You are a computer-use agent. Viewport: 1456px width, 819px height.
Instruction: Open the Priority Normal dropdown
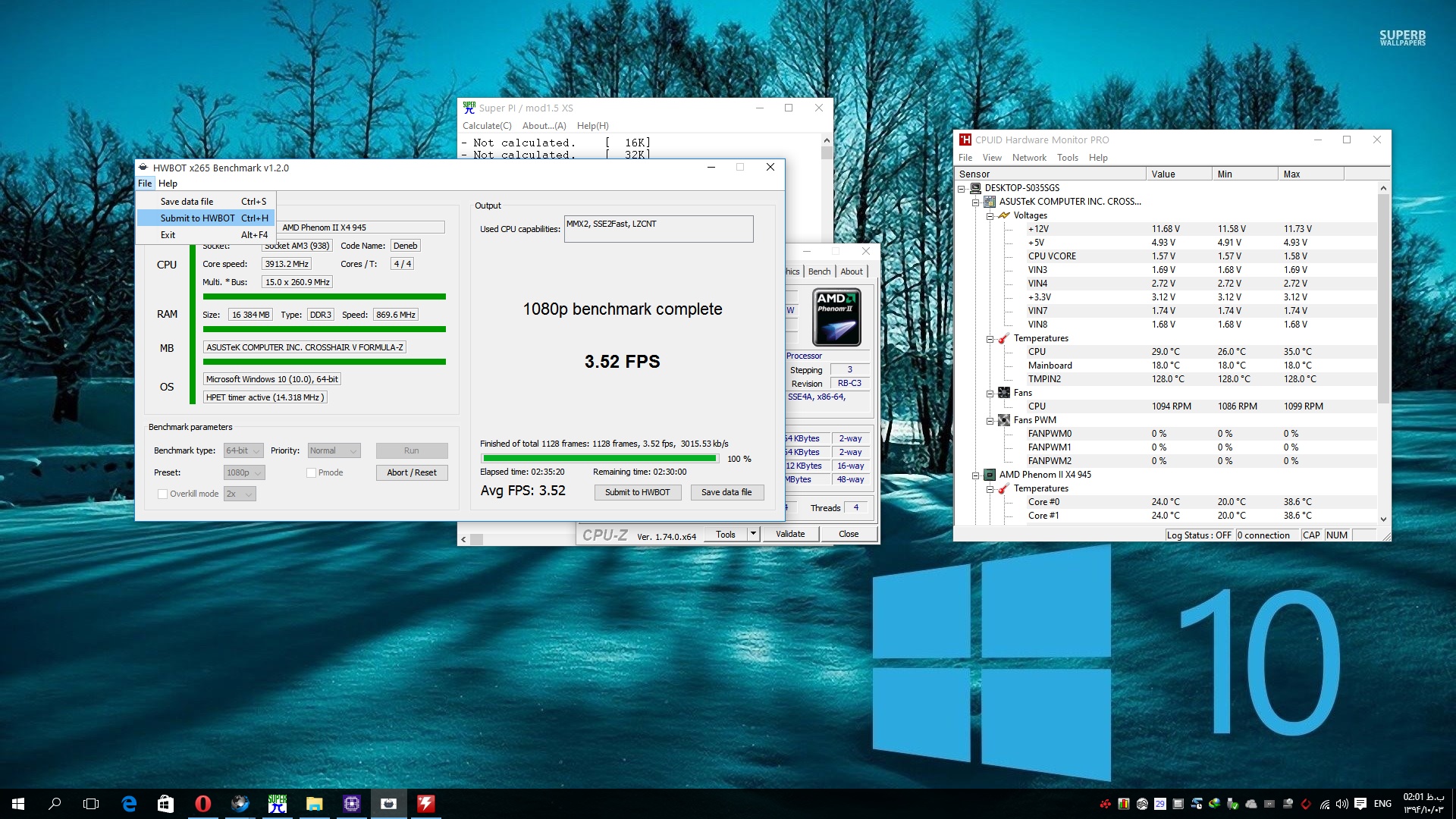[x=334, y=450]
